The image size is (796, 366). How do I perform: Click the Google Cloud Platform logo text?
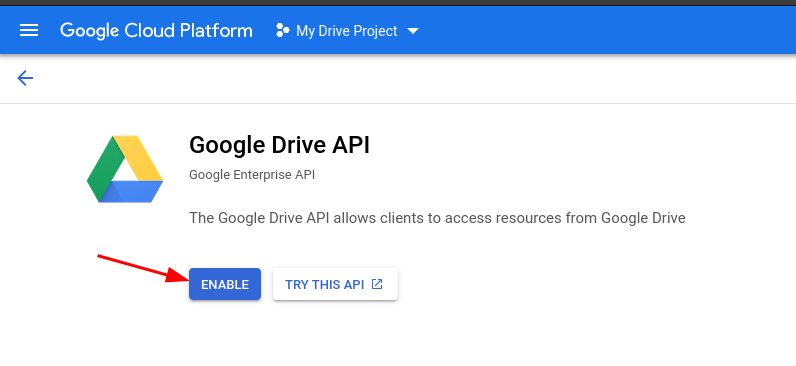tap(156, 30)
